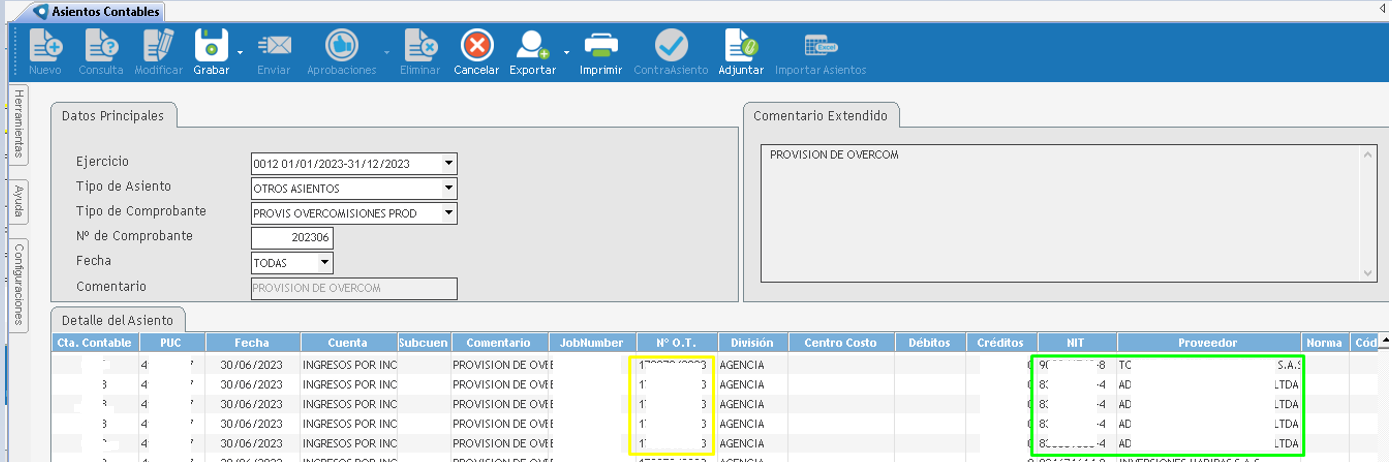Click the Comentario column header
This screenshot has width=1392, height=462.
(x=498, y=343)
